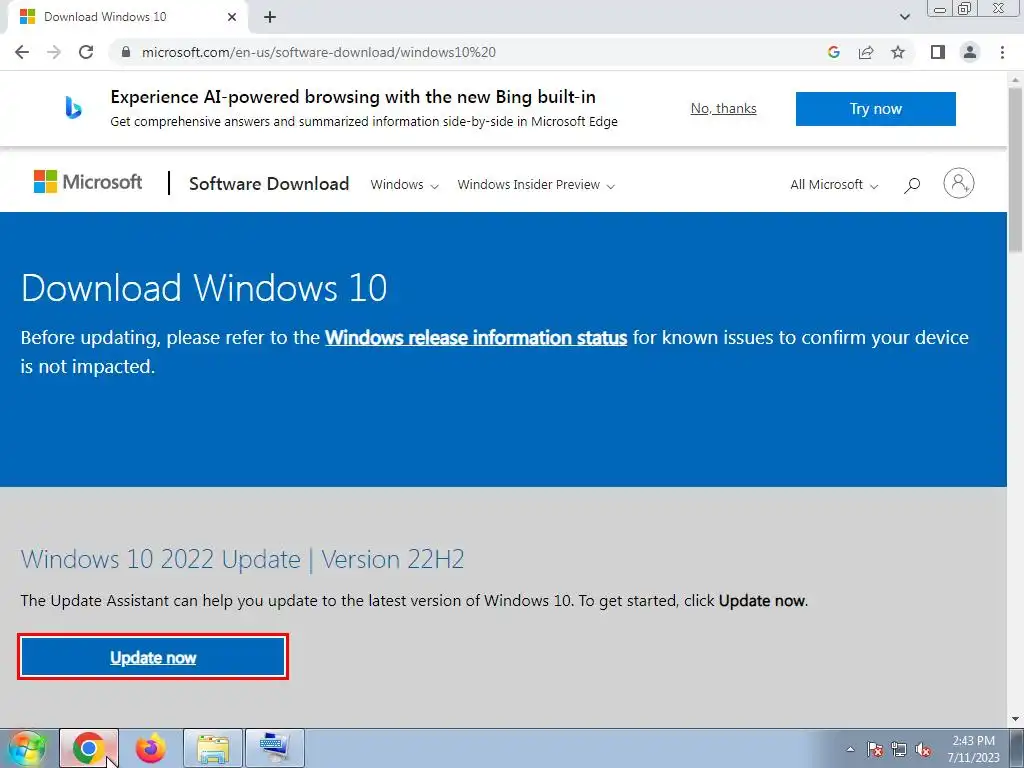Reload the page with the refresh icon
This screenshot has width=1024, height=768.
pyautogui.click(x=86, y=52)
